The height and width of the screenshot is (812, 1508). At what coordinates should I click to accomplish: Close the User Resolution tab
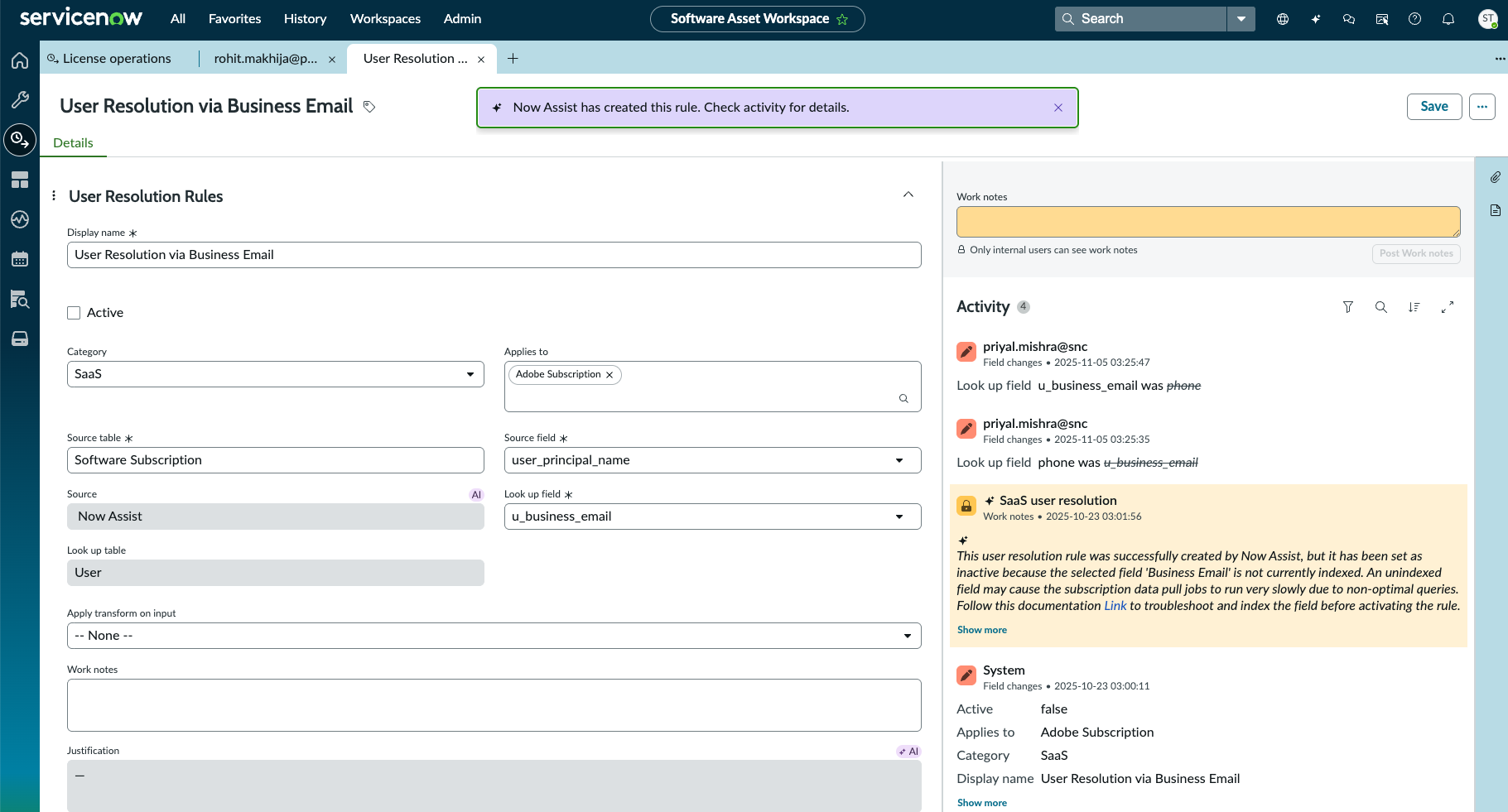pos(481,60)
